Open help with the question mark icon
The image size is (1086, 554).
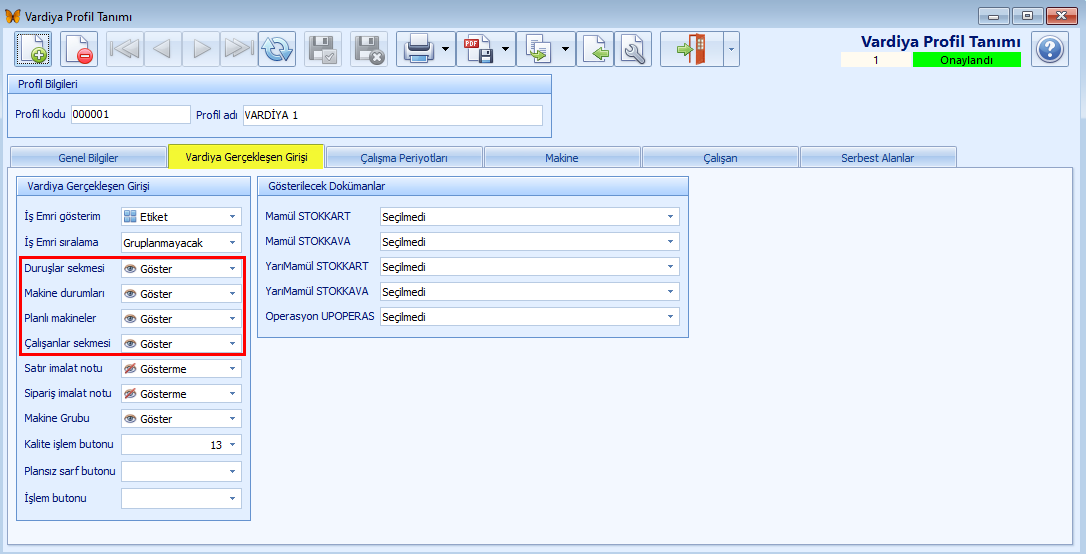pyautogui.click(x=1050, y=49)
